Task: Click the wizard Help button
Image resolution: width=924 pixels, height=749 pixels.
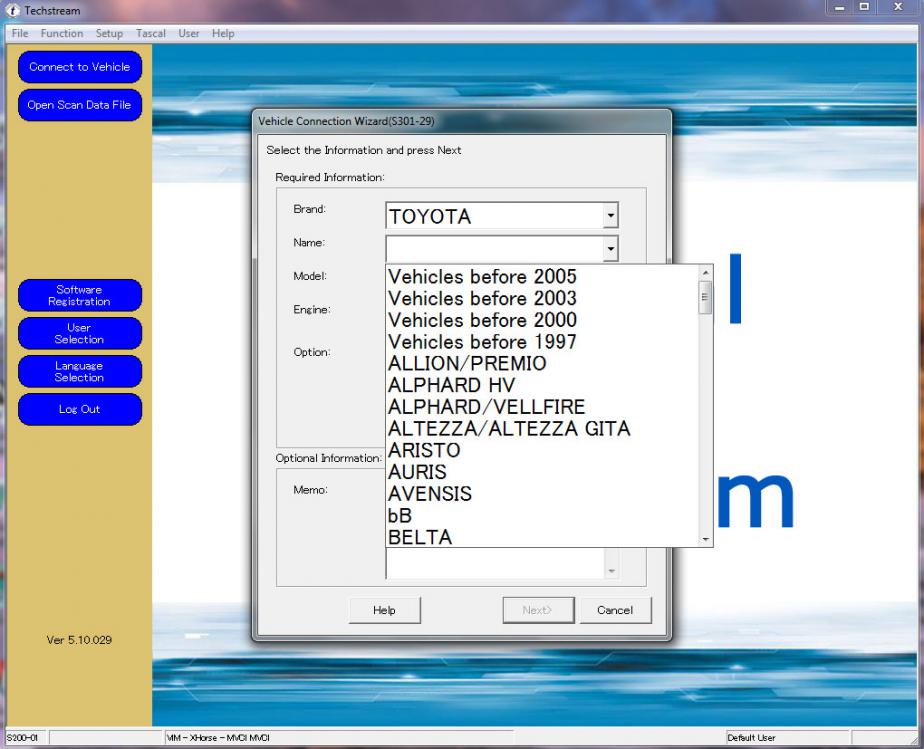Action: [x=385, y=611]
